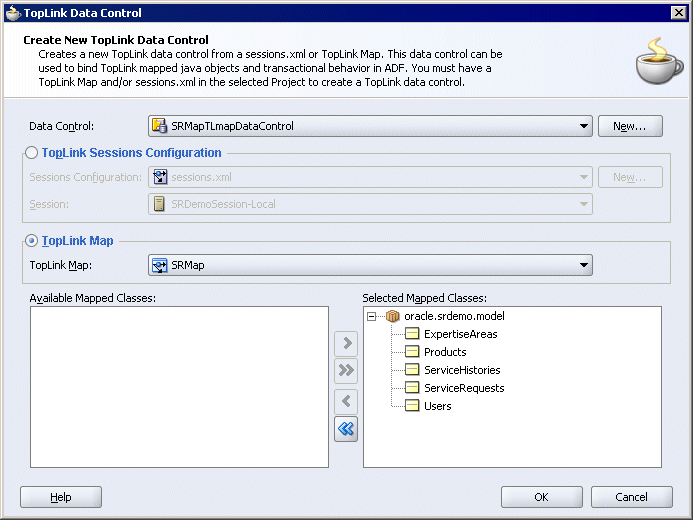Click the Cancel button
The height and width of the screenshot is (520, 693).
click(632, 497)
